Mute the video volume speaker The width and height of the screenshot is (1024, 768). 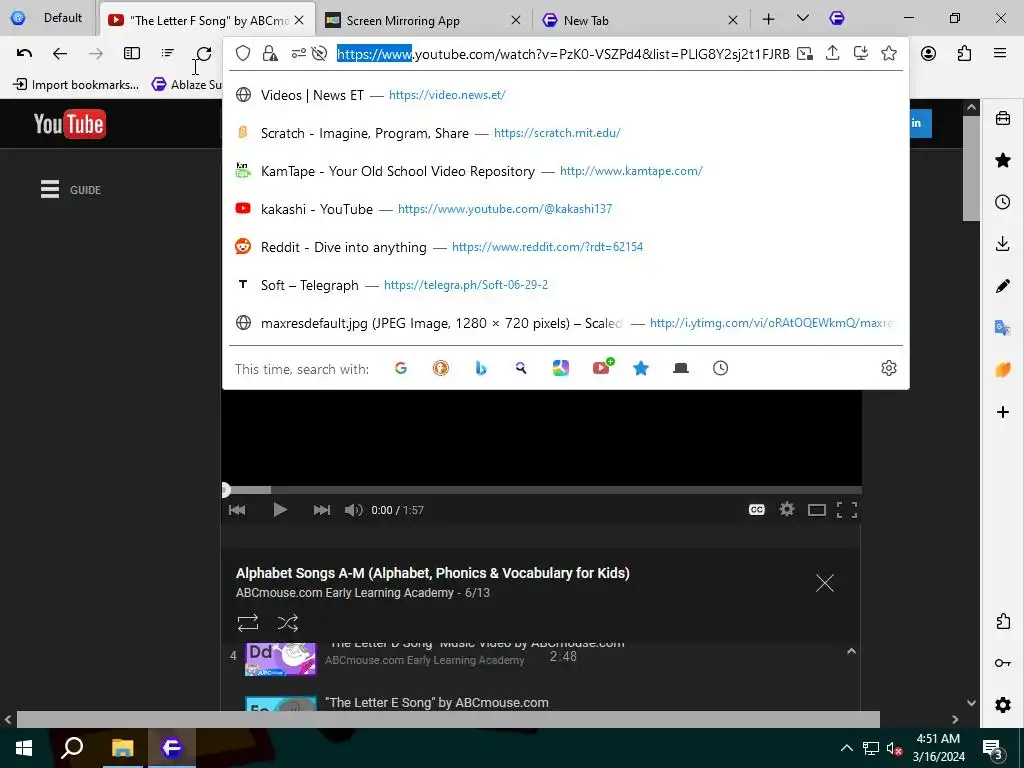point(353,510)
